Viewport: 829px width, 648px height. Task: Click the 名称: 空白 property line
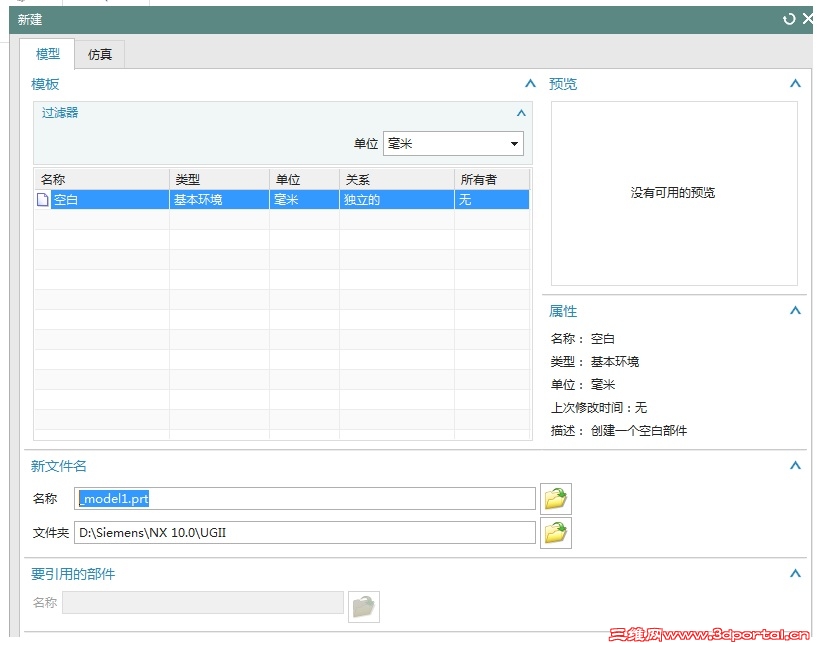point(583,338)
